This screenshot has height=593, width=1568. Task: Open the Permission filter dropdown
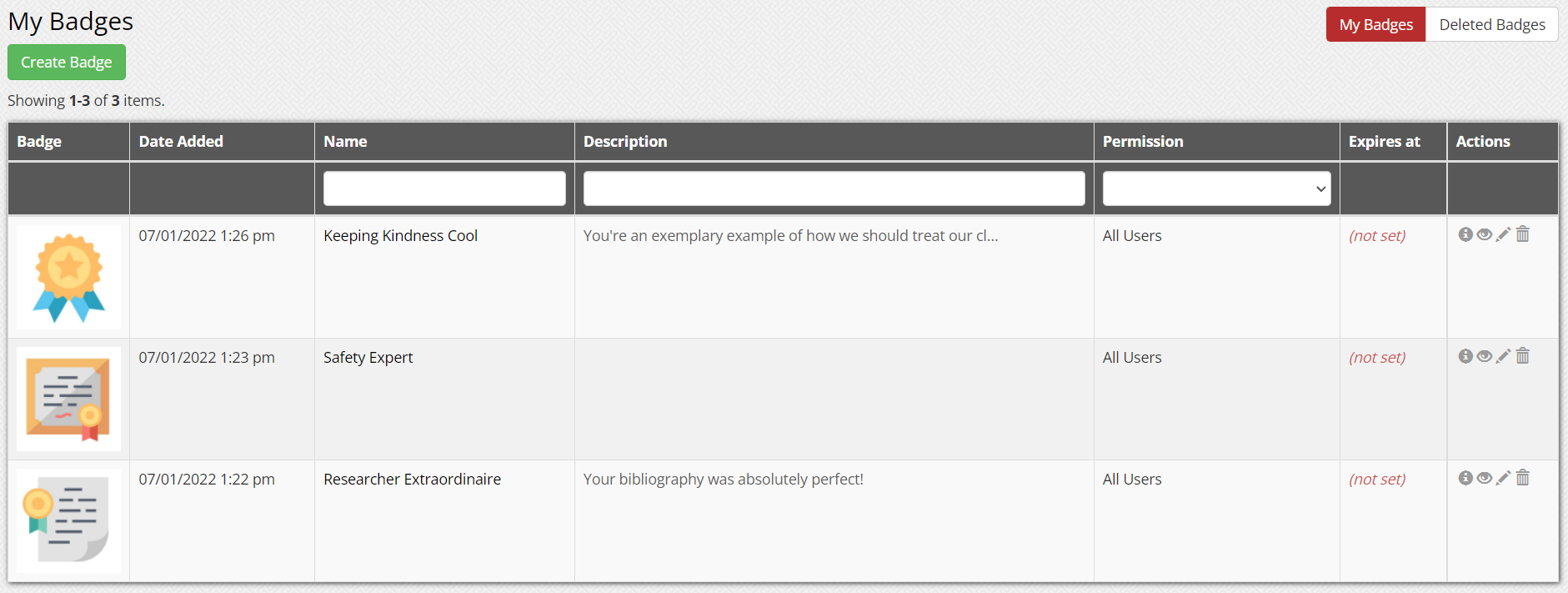[x=1216, y=188]
